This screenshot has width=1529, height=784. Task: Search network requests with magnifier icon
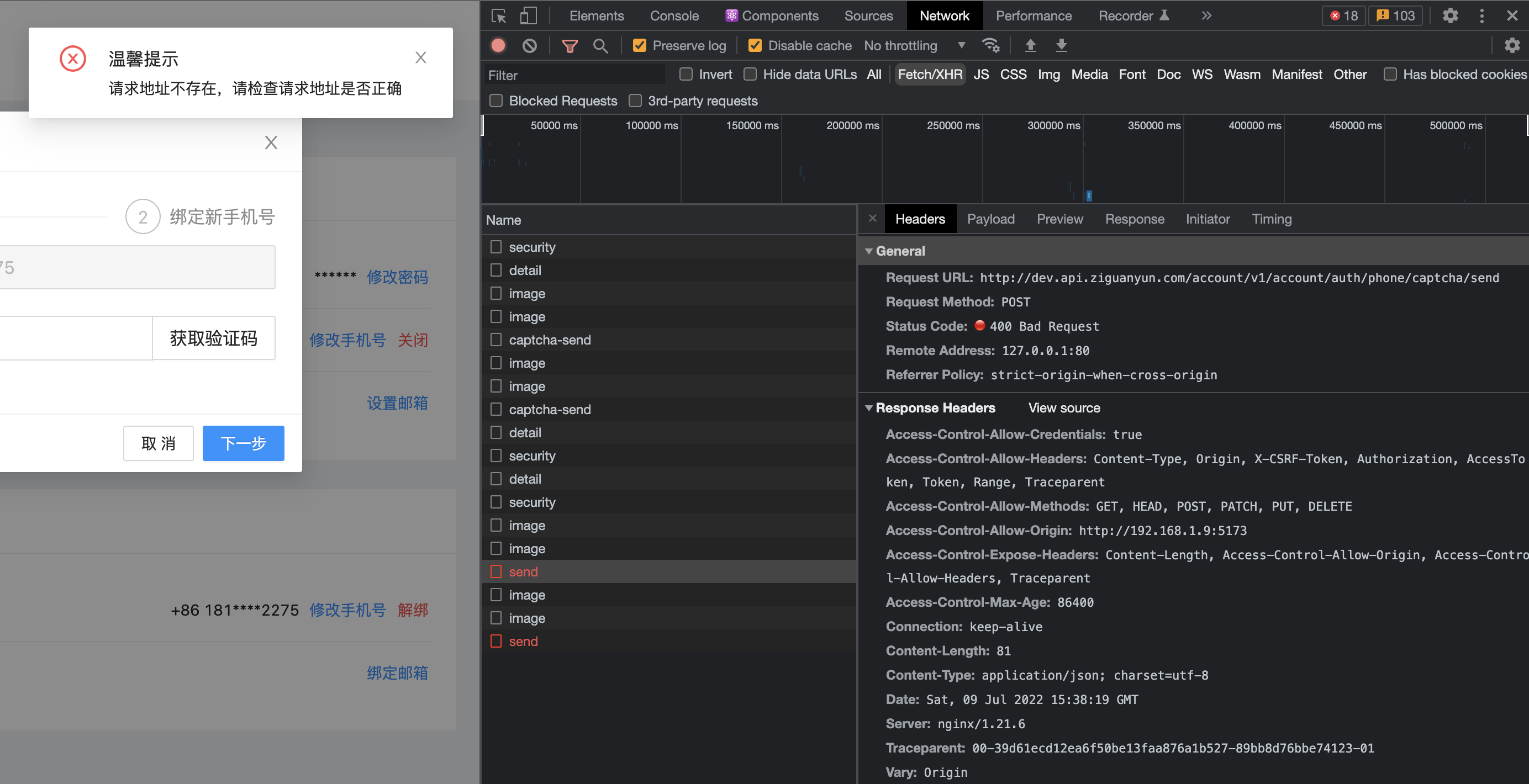tap(600, 45)
